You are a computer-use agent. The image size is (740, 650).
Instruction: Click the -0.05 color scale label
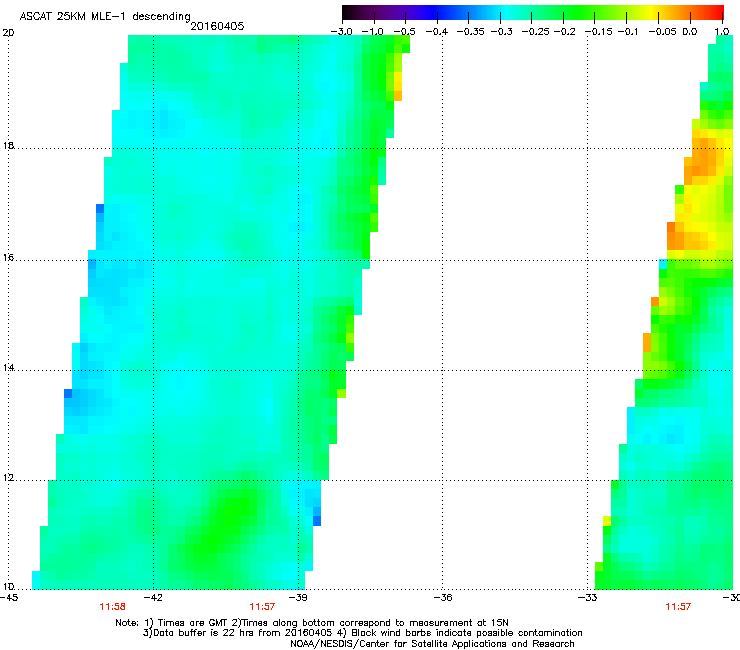click(x=663, y=32)
